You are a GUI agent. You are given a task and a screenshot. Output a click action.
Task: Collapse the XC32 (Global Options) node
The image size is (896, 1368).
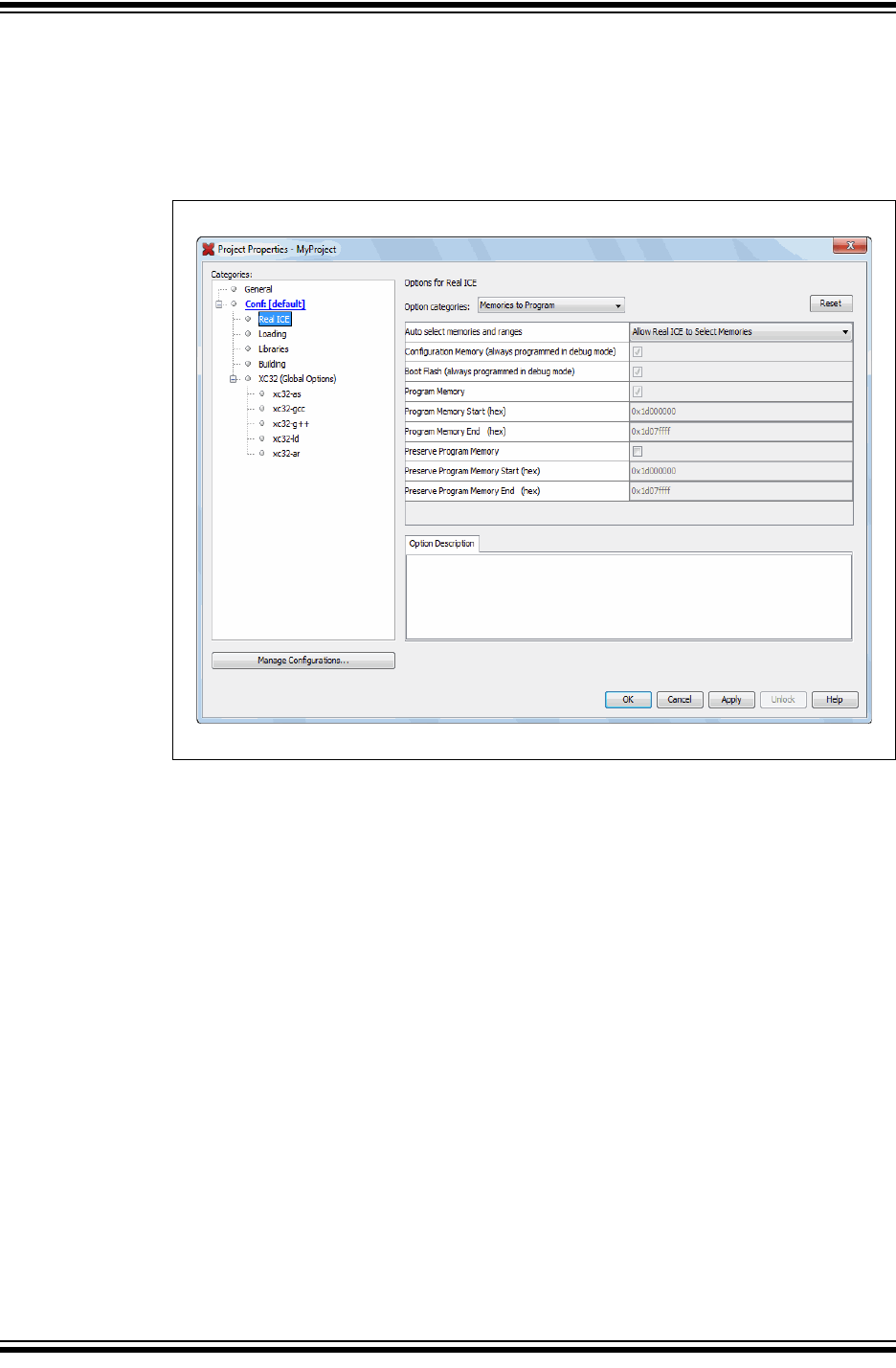(233, 379)
